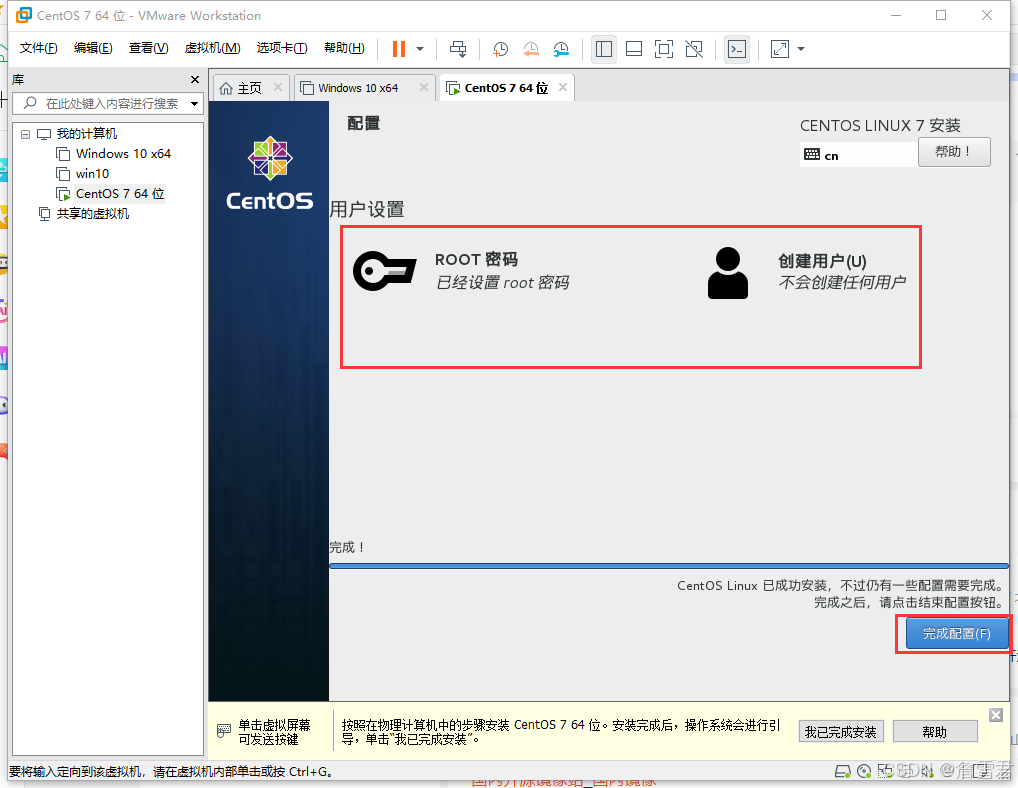This screenshot has width=1018, height=788.
Task: Toggle the library sidebar view icon
Action: [604, 49]
